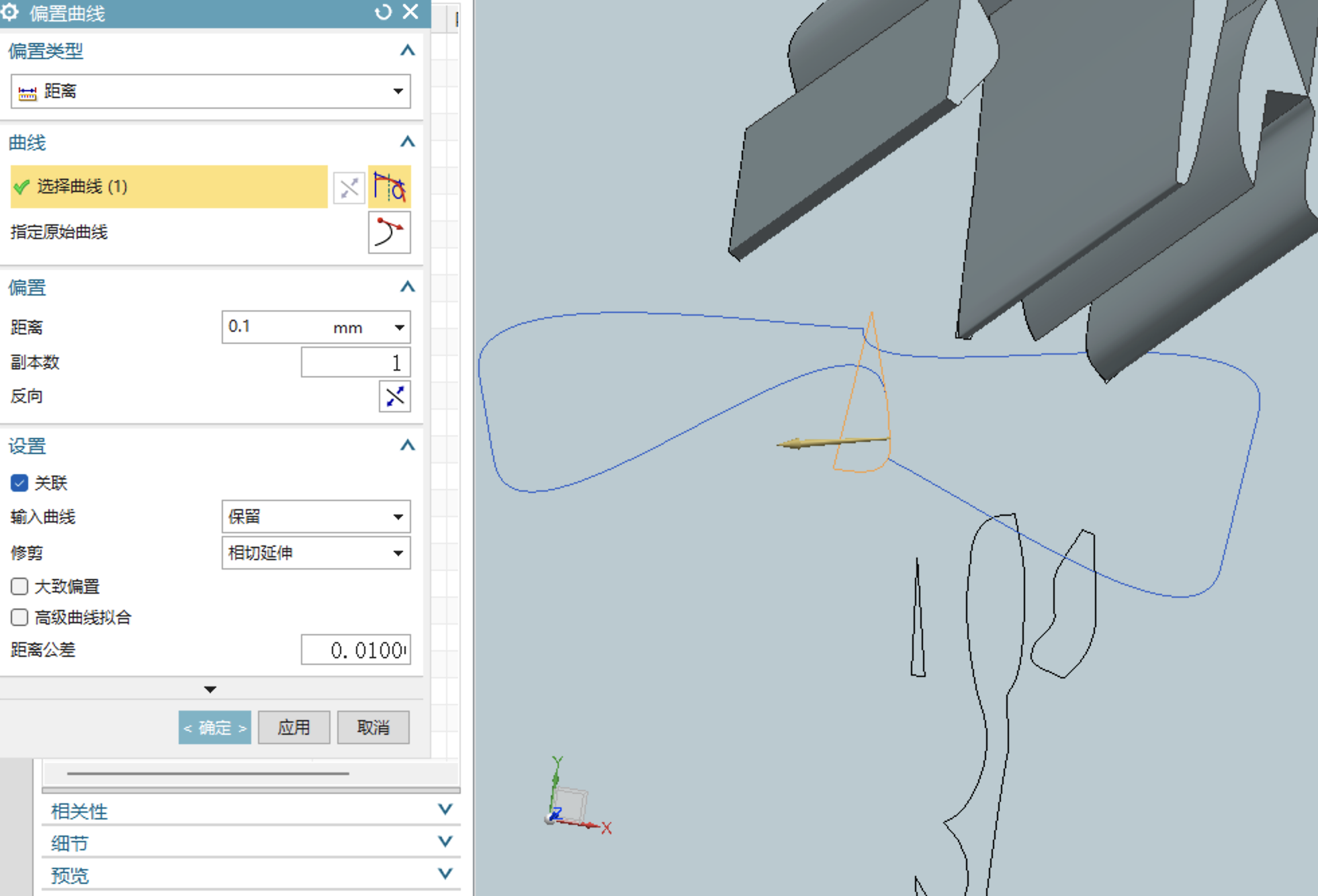
Task: Click the dialog collapse triangle
Action: 210,690
